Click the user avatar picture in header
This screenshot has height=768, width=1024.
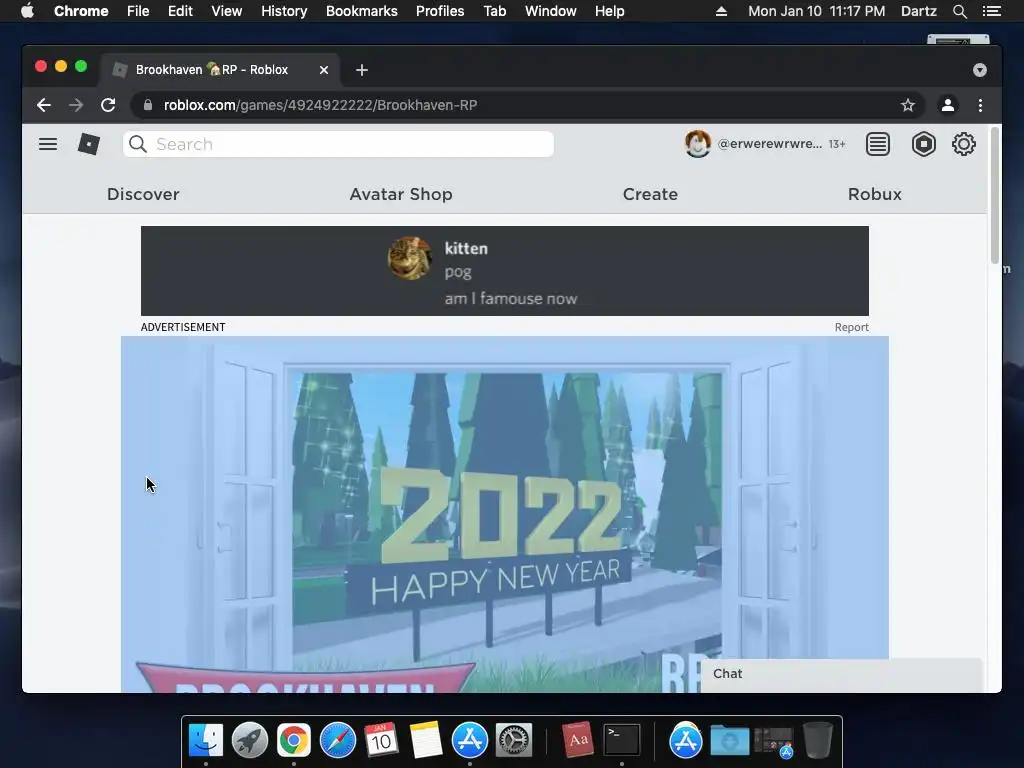point(697,144)
